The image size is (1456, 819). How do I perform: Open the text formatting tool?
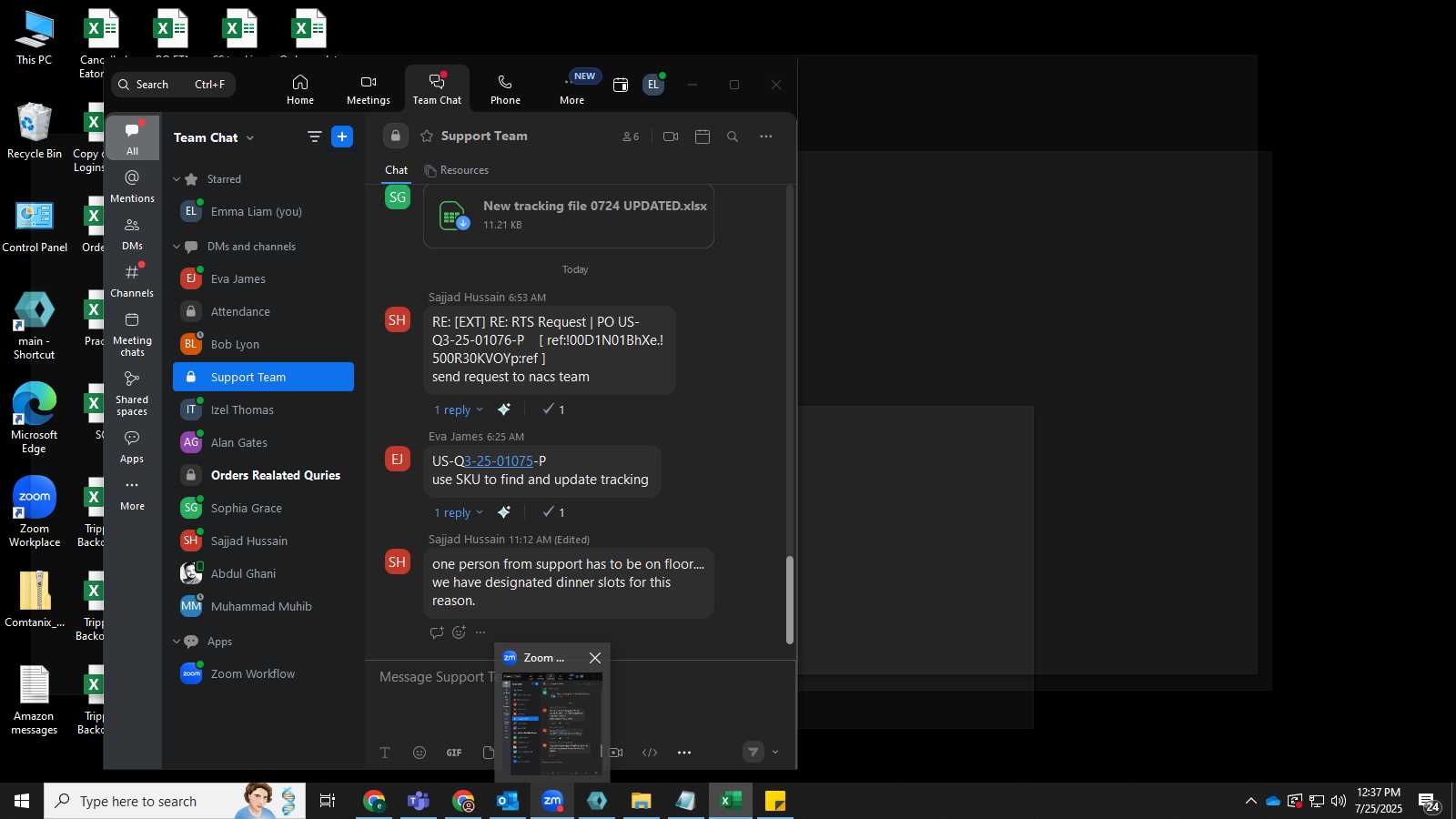point(385,753)
